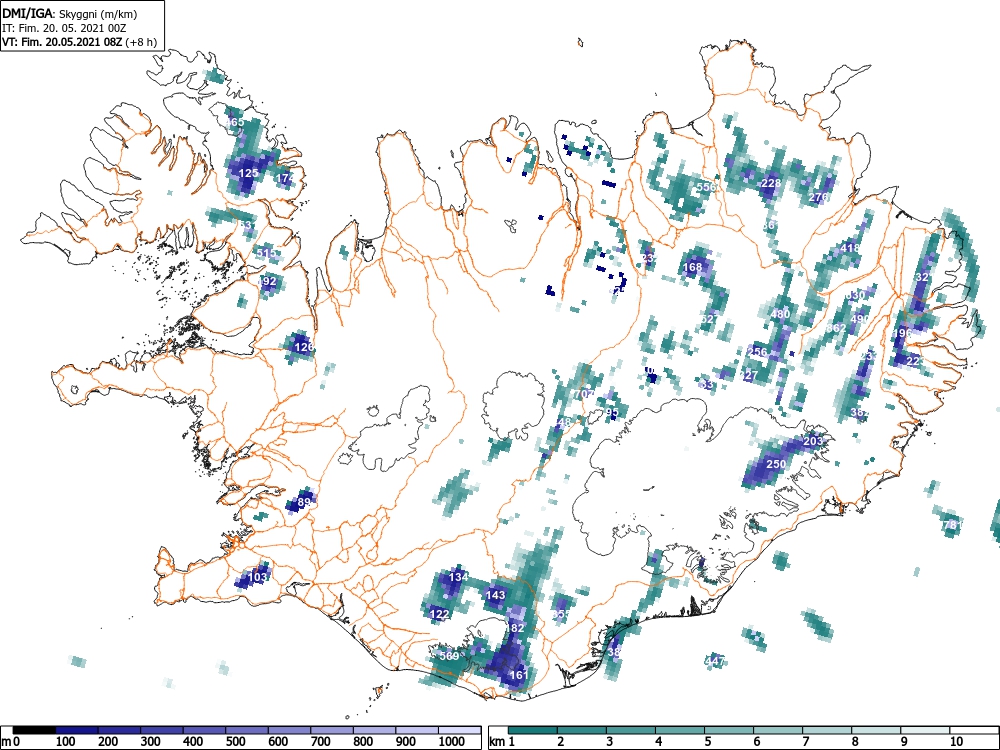
Task: Click the map value label 707
Action: [x=584, y=394]
